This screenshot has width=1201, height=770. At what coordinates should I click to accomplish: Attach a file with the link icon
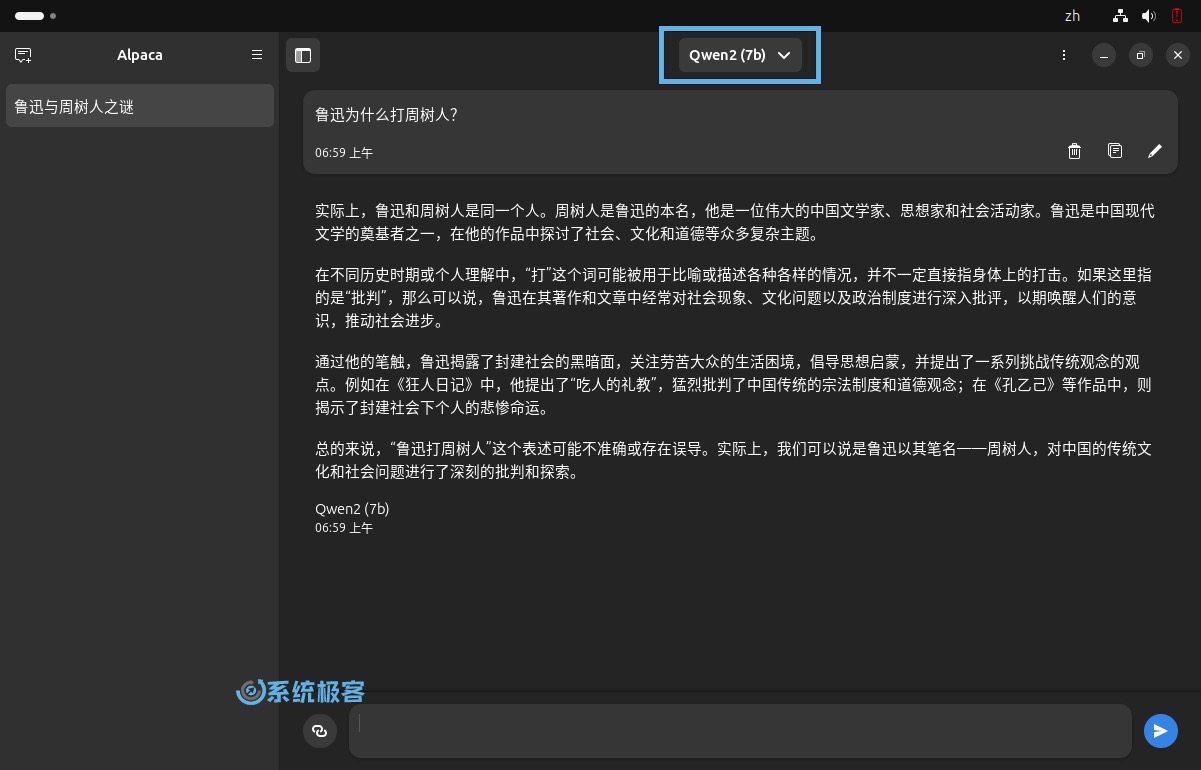(x=320, y=731)
